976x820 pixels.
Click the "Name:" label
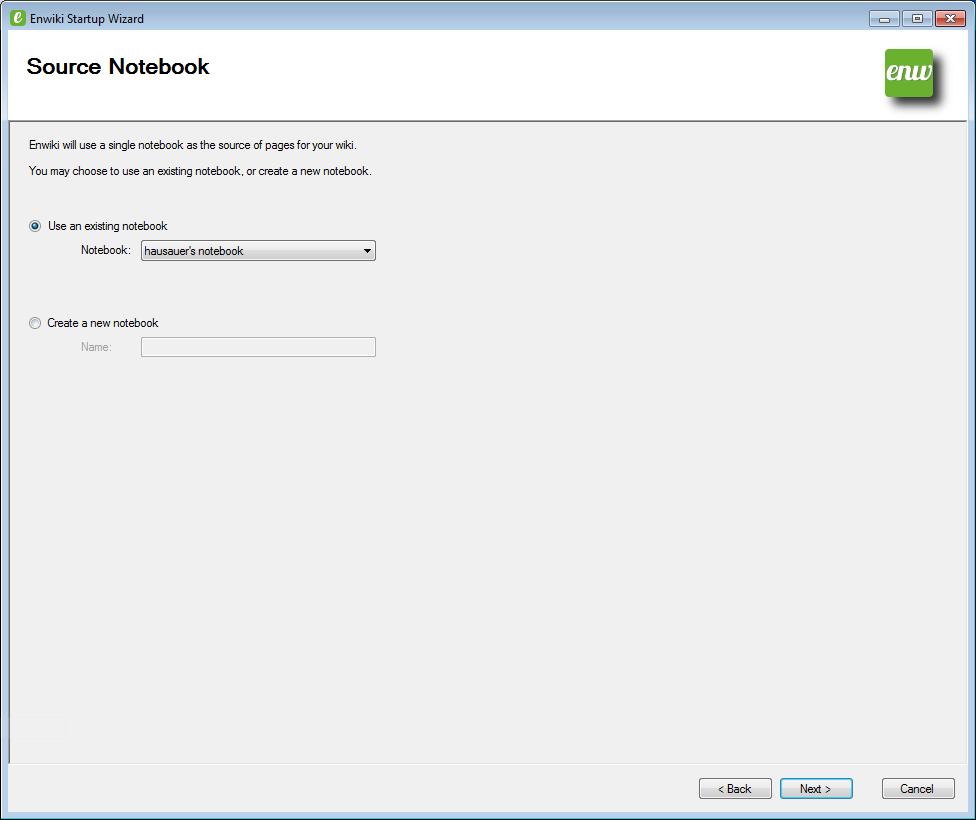96,347
